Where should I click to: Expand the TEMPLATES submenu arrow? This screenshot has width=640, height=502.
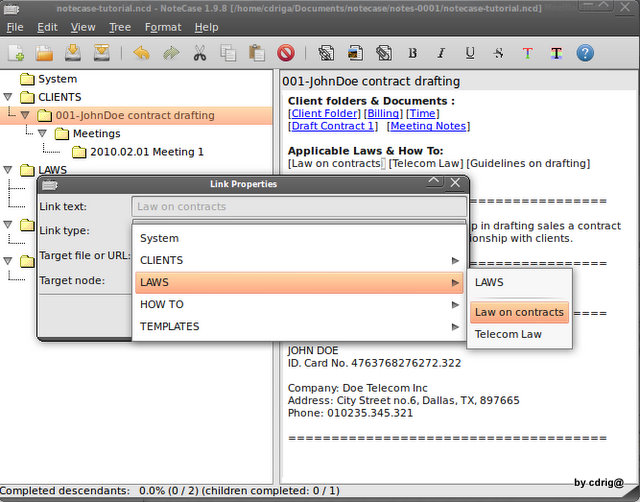(455, 327)
